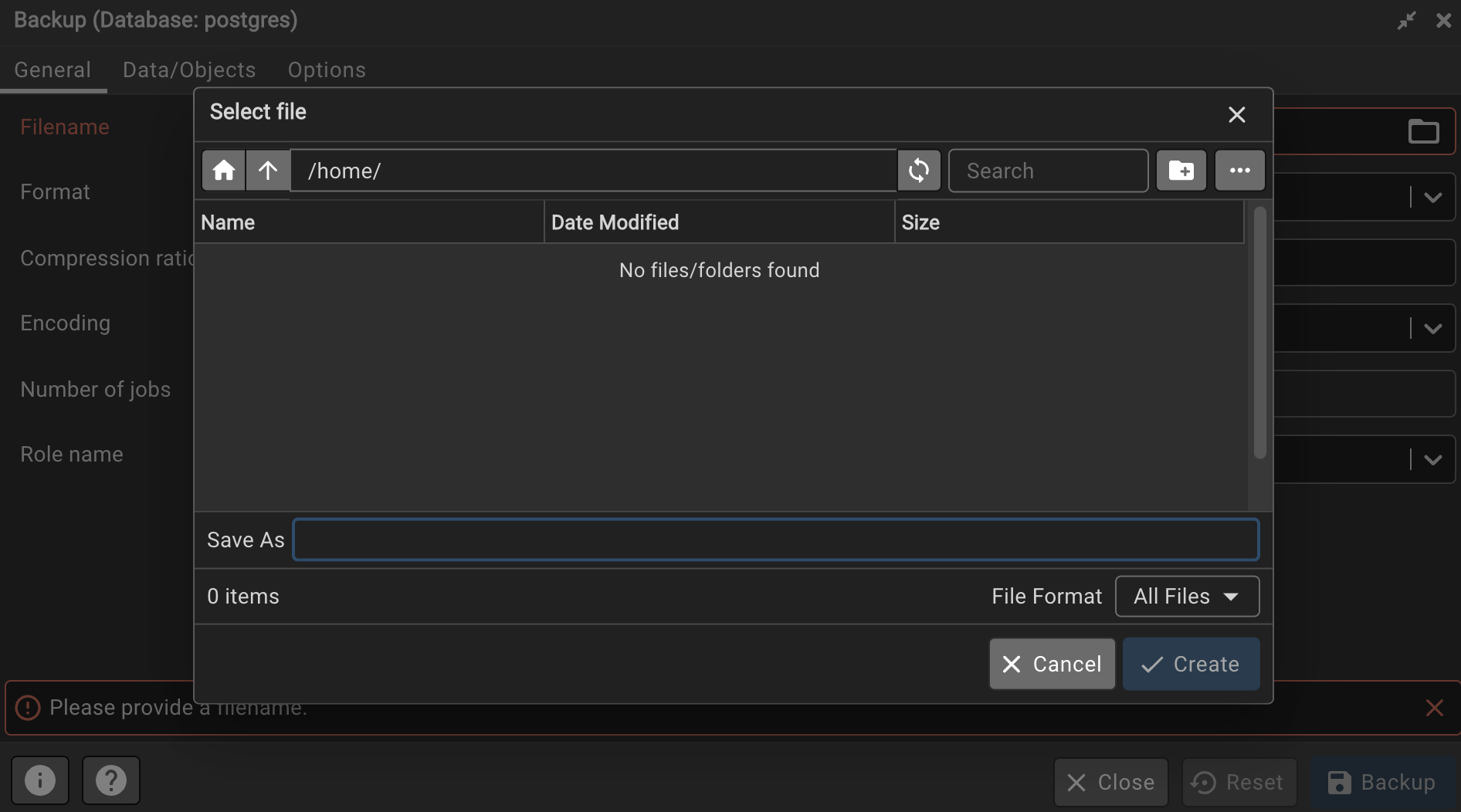
Task: Expand the Role name dropdown
Action: [x=1434, y=459]
